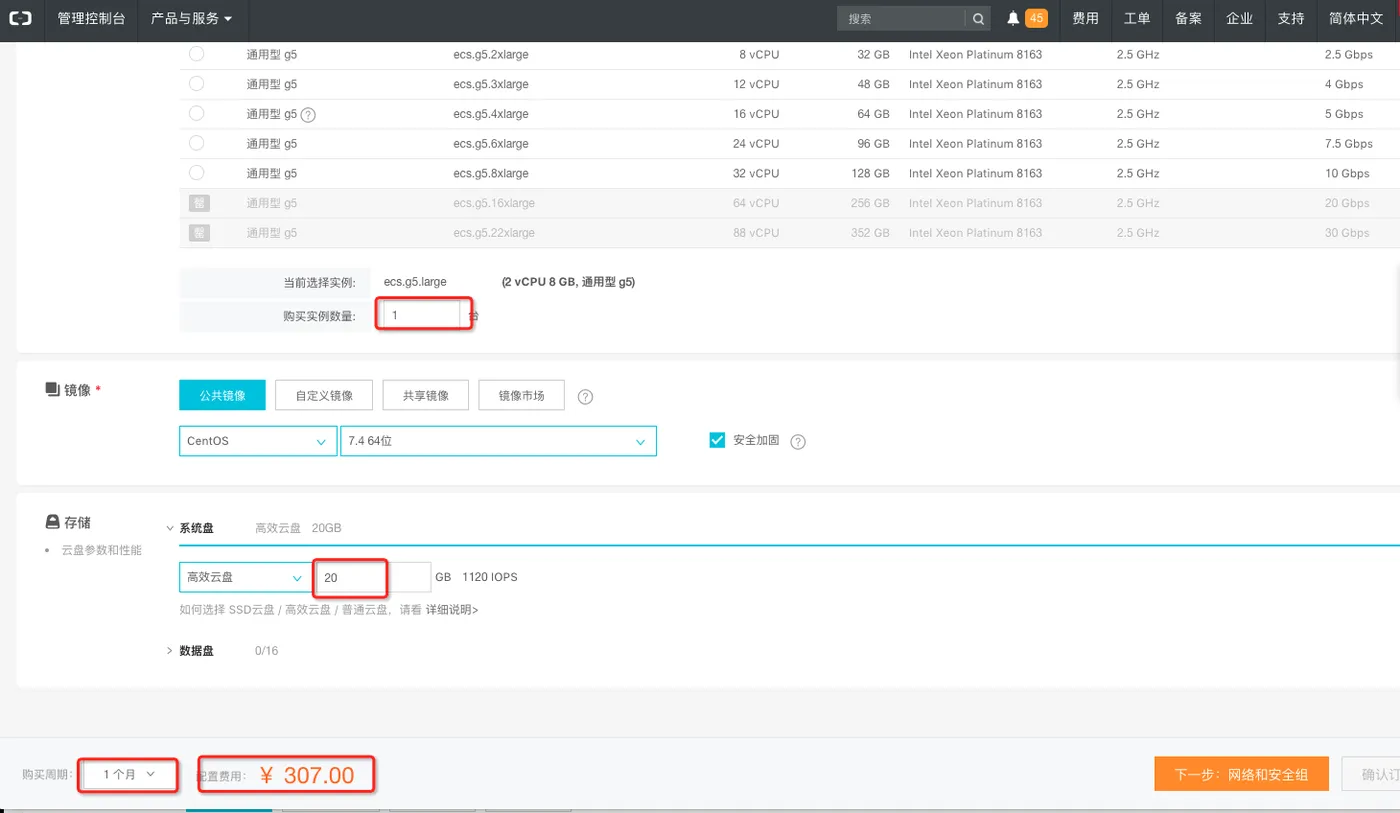The width and height of the screenshot is (1400, 813).
Task: Select the ecs.g5.3xlarge instance radio button
Action: pos(196,84)
